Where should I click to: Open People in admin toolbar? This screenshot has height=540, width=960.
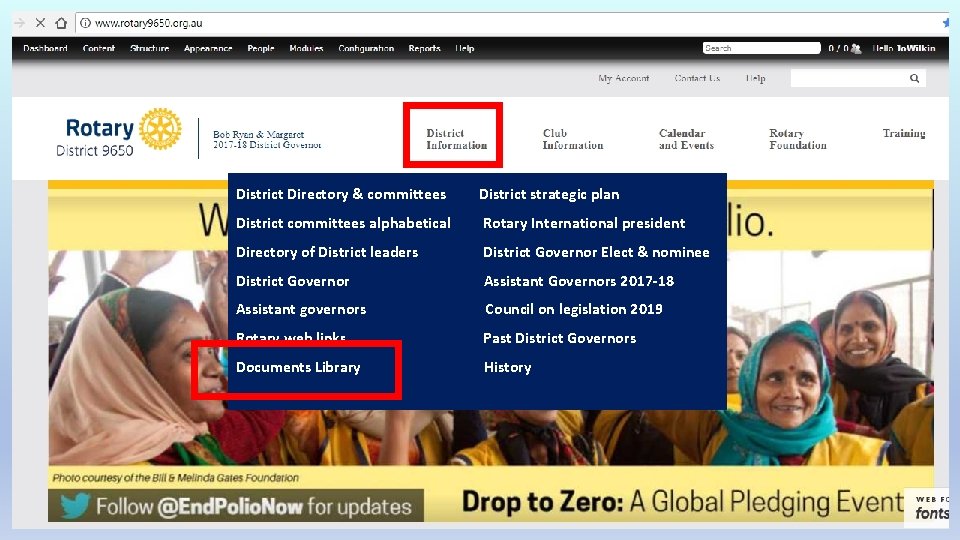261,48
